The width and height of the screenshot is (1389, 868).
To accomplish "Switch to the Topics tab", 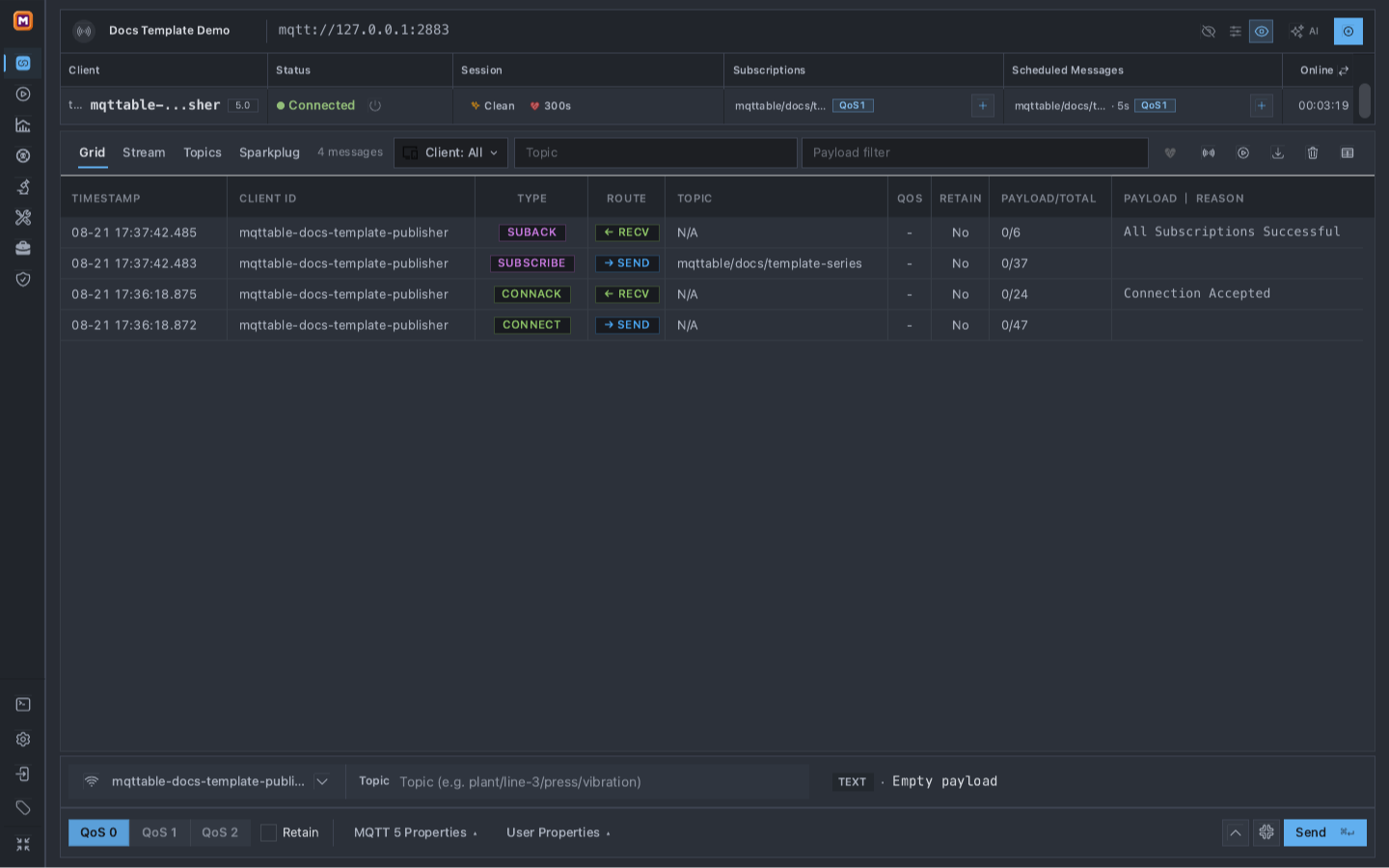I will (203, 152).
